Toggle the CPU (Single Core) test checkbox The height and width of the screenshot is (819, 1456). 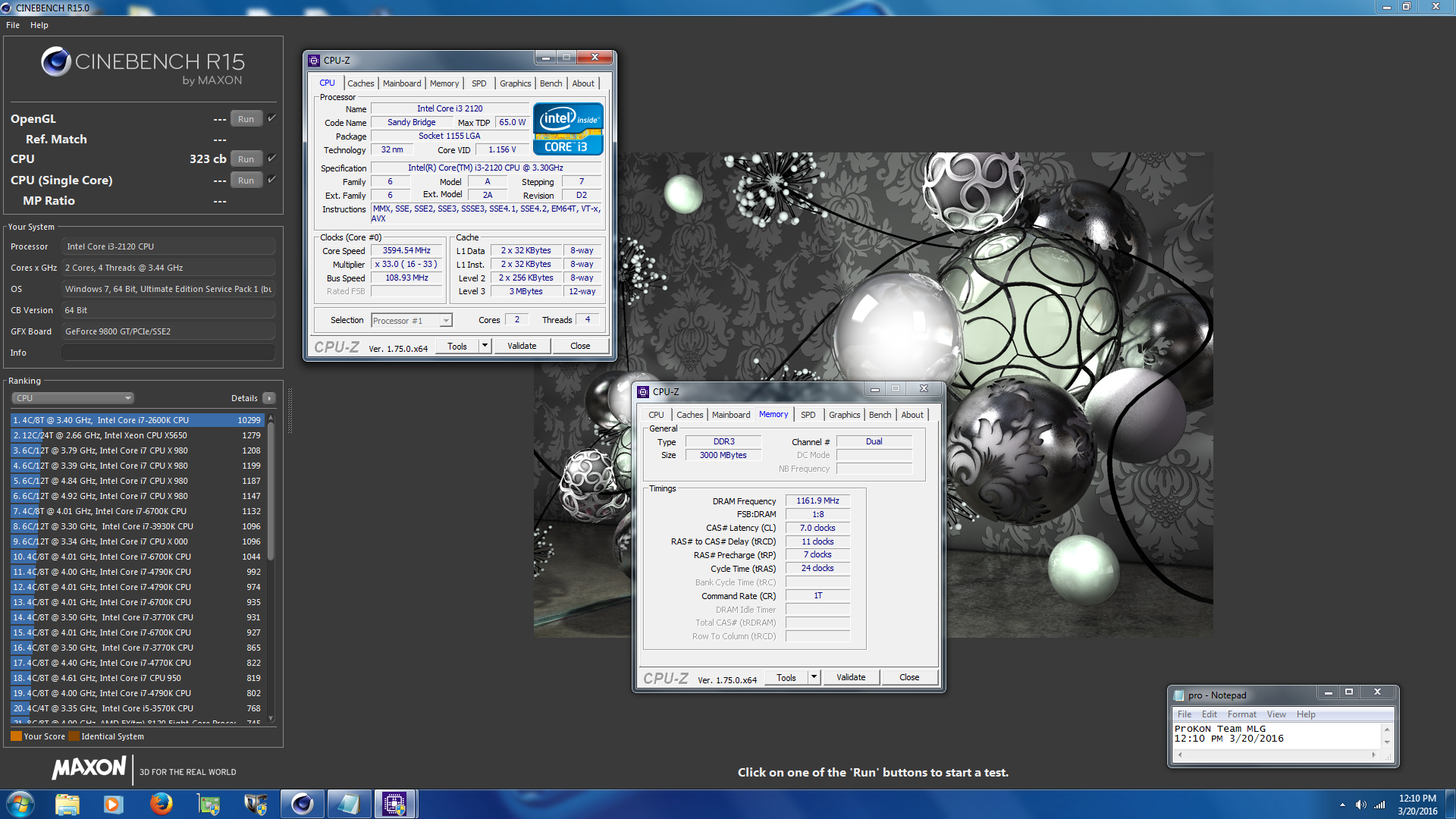pyautogui.click(x=271, y=179)
